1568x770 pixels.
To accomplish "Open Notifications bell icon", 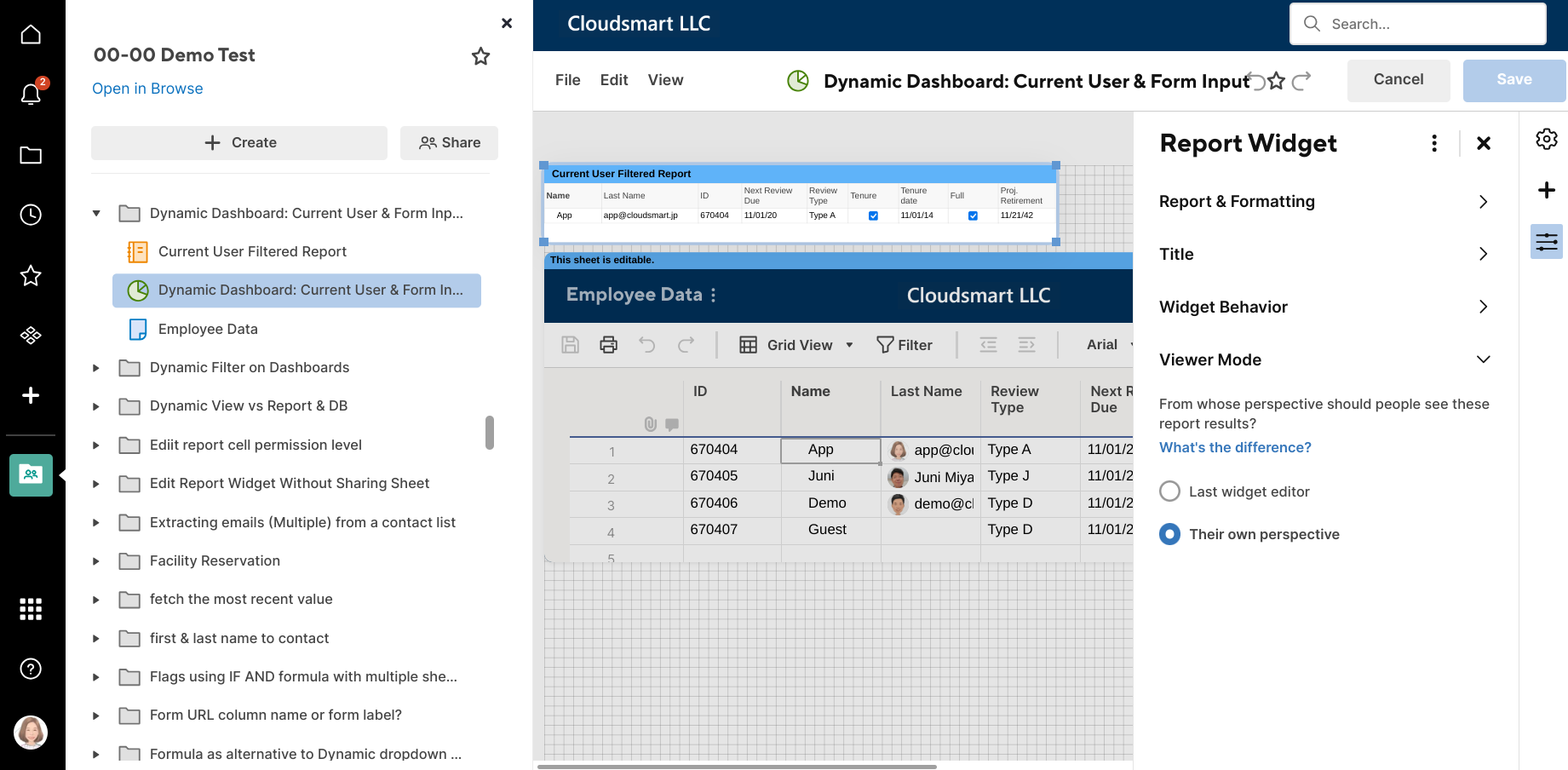I will click(x=31, y=94).
